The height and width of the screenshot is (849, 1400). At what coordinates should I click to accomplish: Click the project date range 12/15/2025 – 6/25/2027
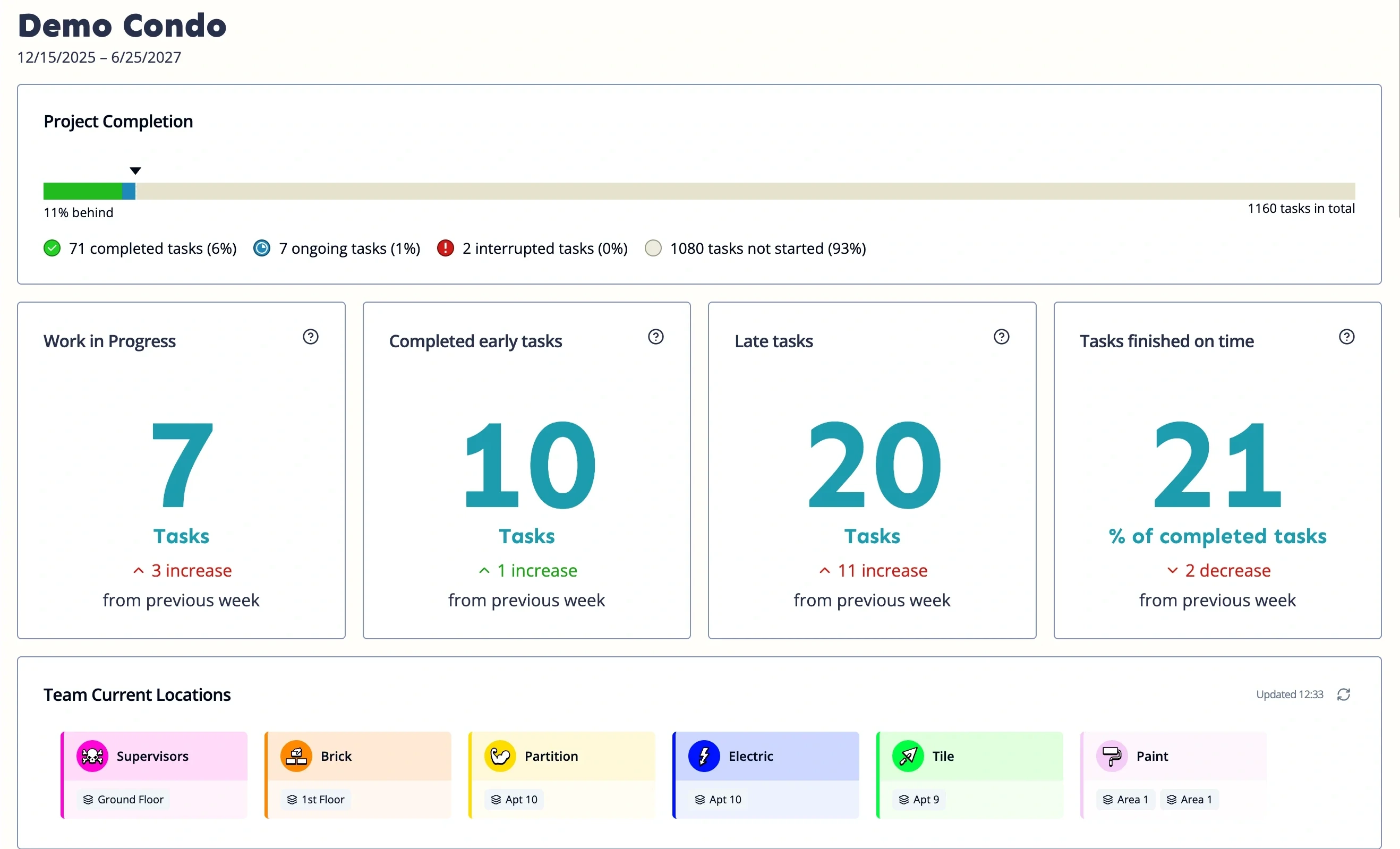pos(99,57)
